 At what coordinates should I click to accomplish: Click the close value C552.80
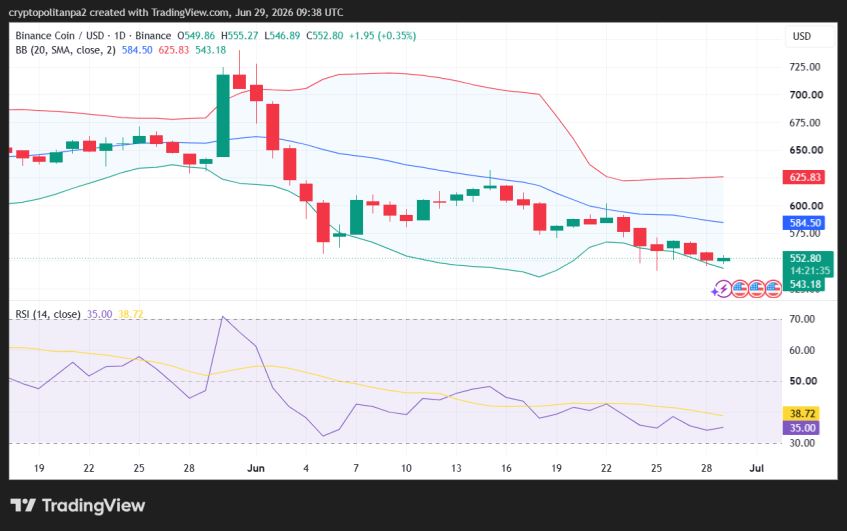[324, 36]
